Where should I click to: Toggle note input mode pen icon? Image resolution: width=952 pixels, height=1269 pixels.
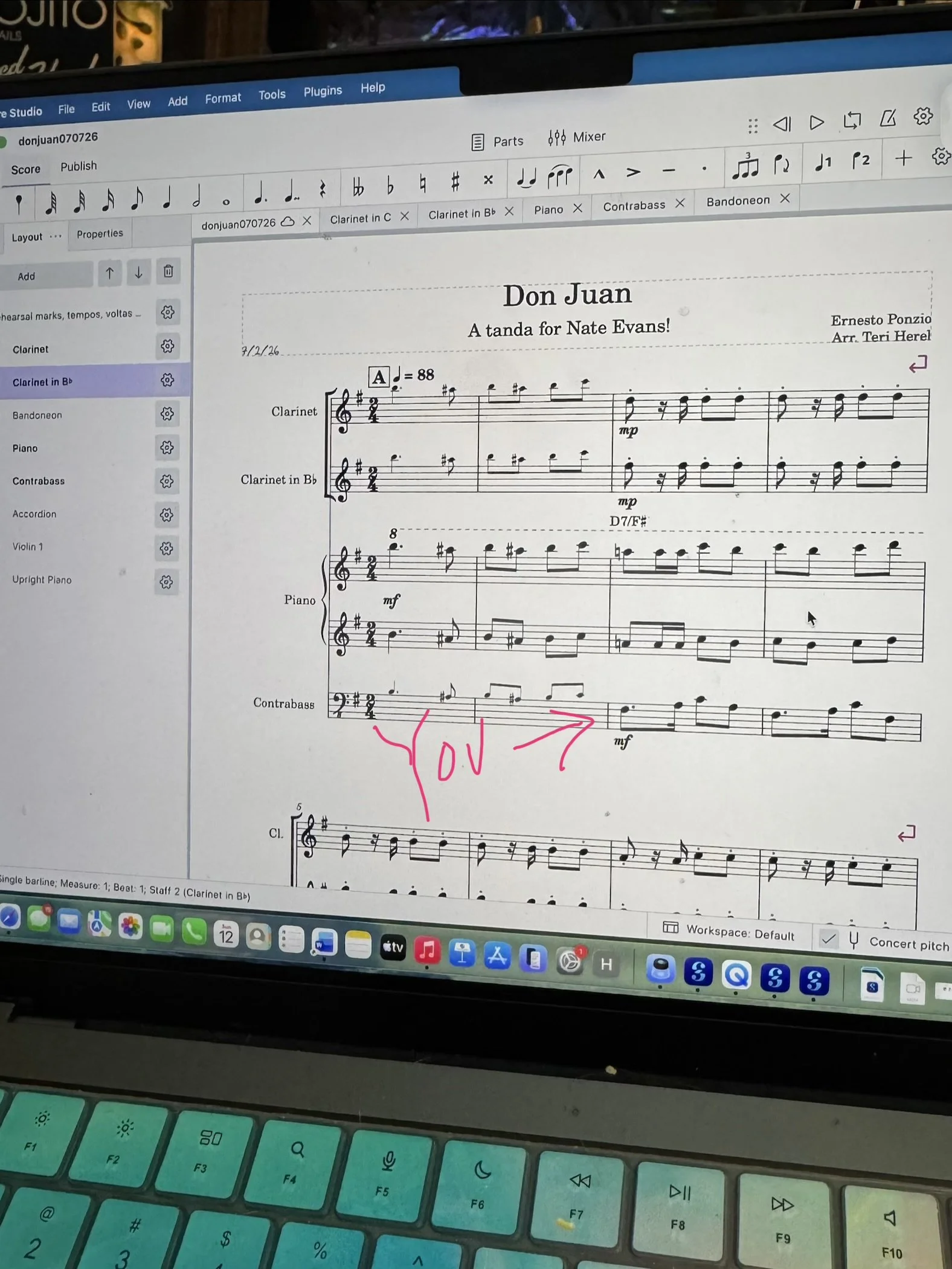tap(19, 204)
